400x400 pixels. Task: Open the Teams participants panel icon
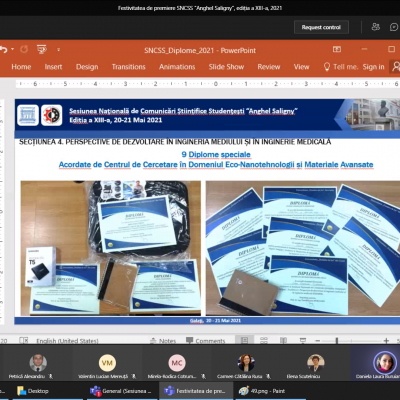pos(376,27)
